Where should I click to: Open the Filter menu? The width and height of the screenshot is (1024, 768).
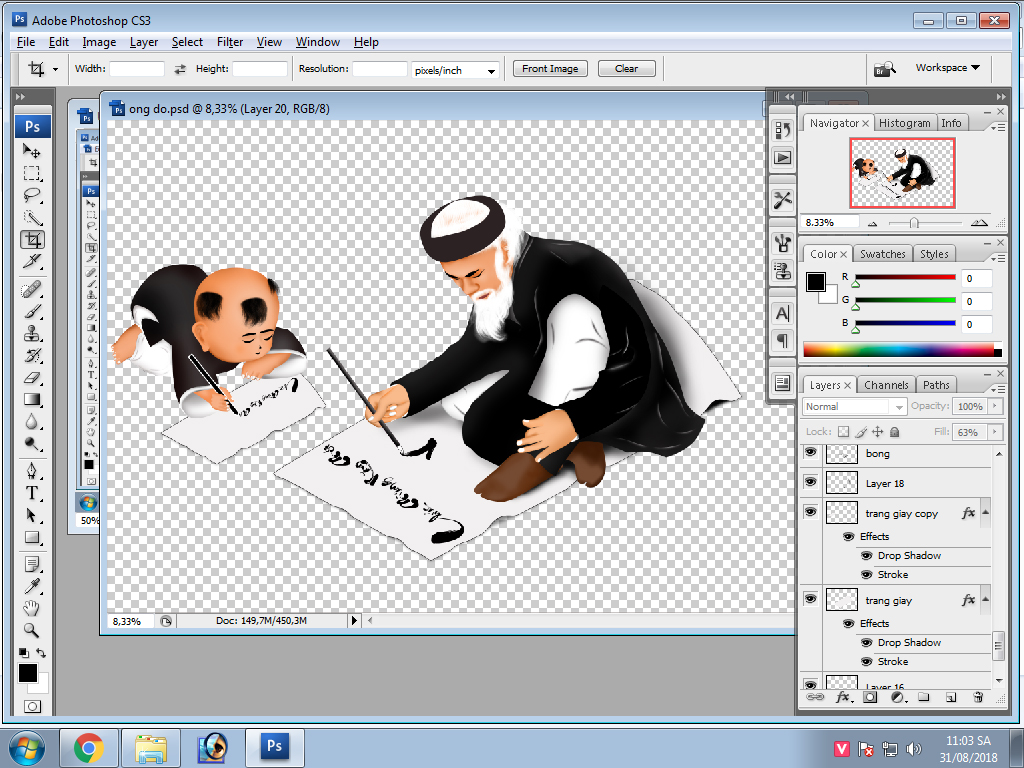229,42
